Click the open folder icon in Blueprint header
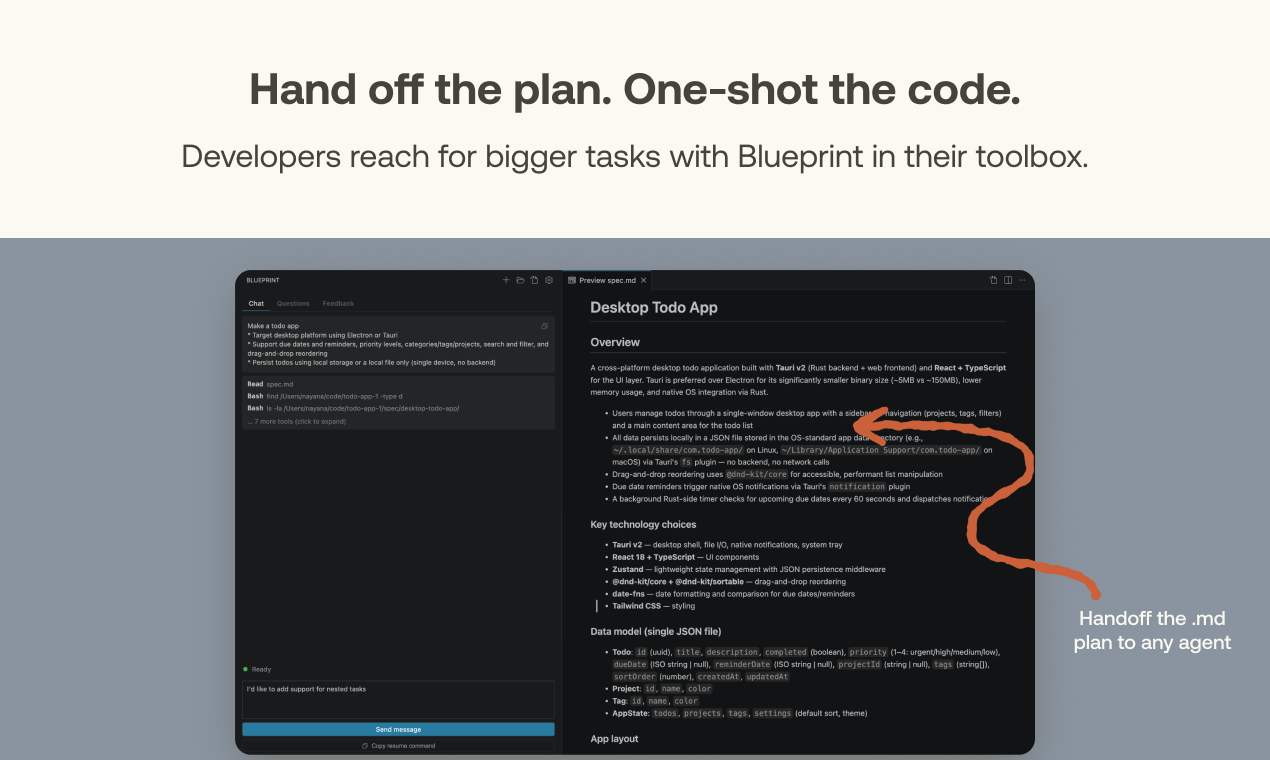 coord(520,280)
